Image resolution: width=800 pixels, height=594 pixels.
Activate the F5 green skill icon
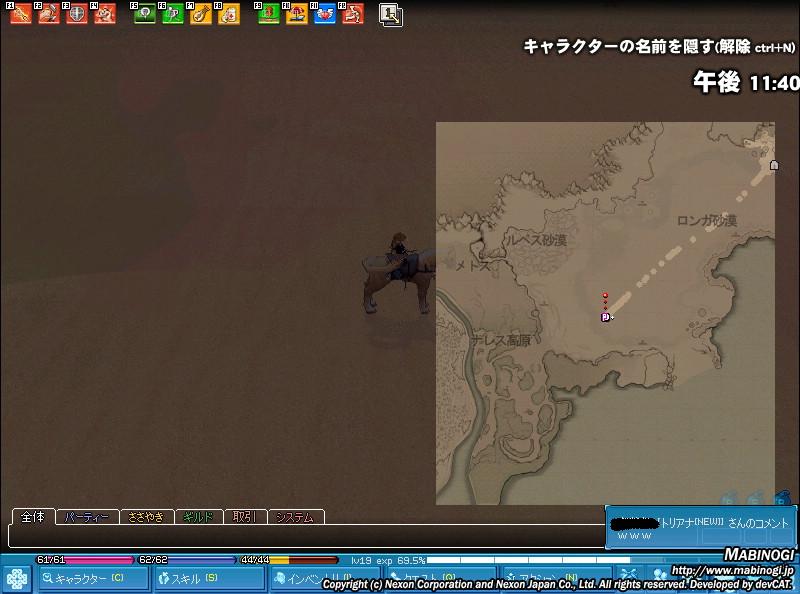(145, 14)
